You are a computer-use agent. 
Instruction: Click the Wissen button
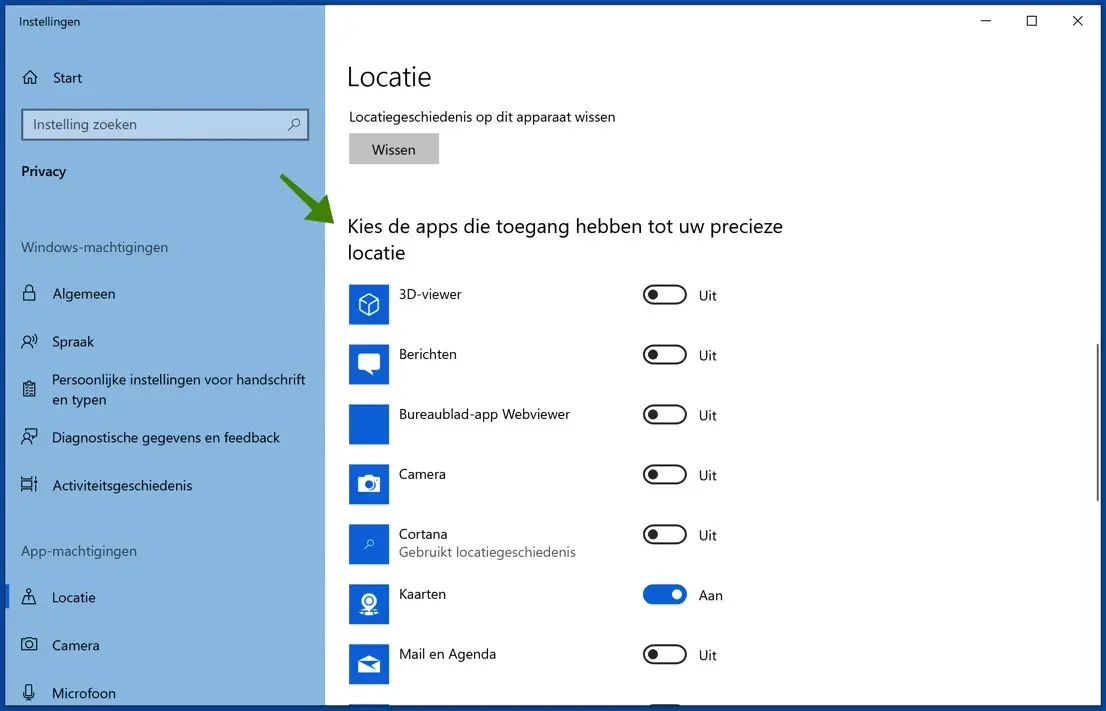(394, 149)
